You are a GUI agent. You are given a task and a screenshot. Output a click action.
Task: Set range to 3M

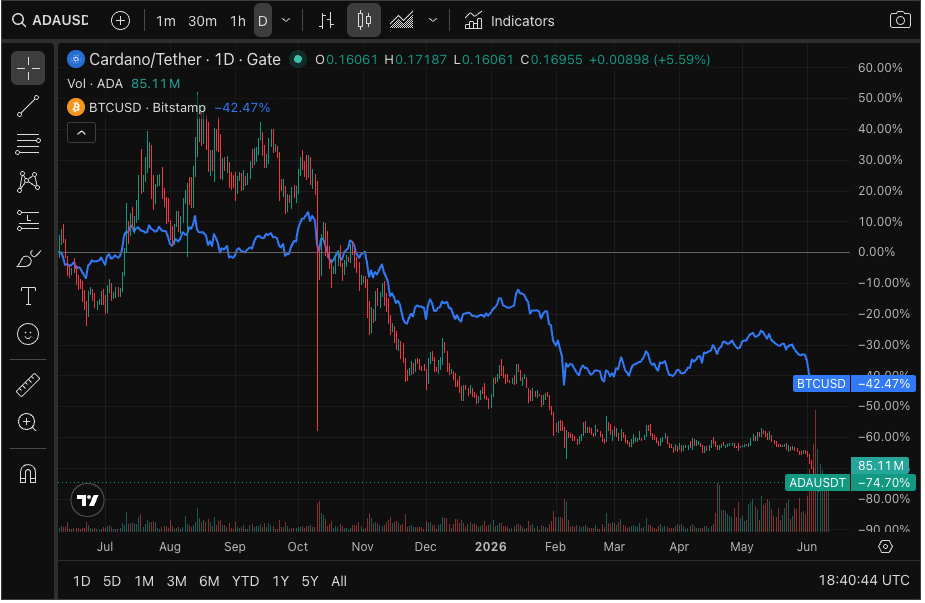[176, 582]
